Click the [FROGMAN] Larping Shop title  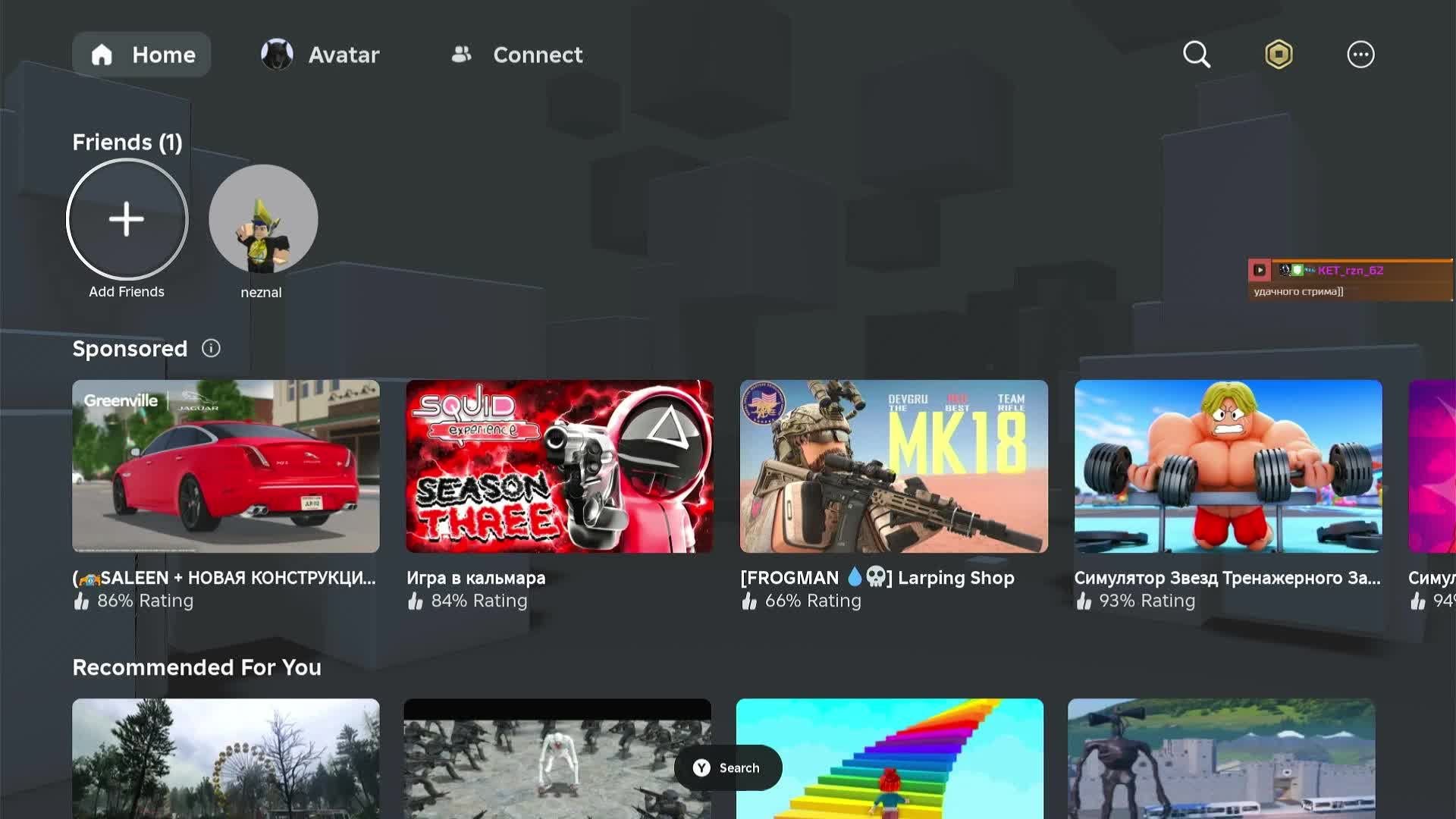pos(877,578)
